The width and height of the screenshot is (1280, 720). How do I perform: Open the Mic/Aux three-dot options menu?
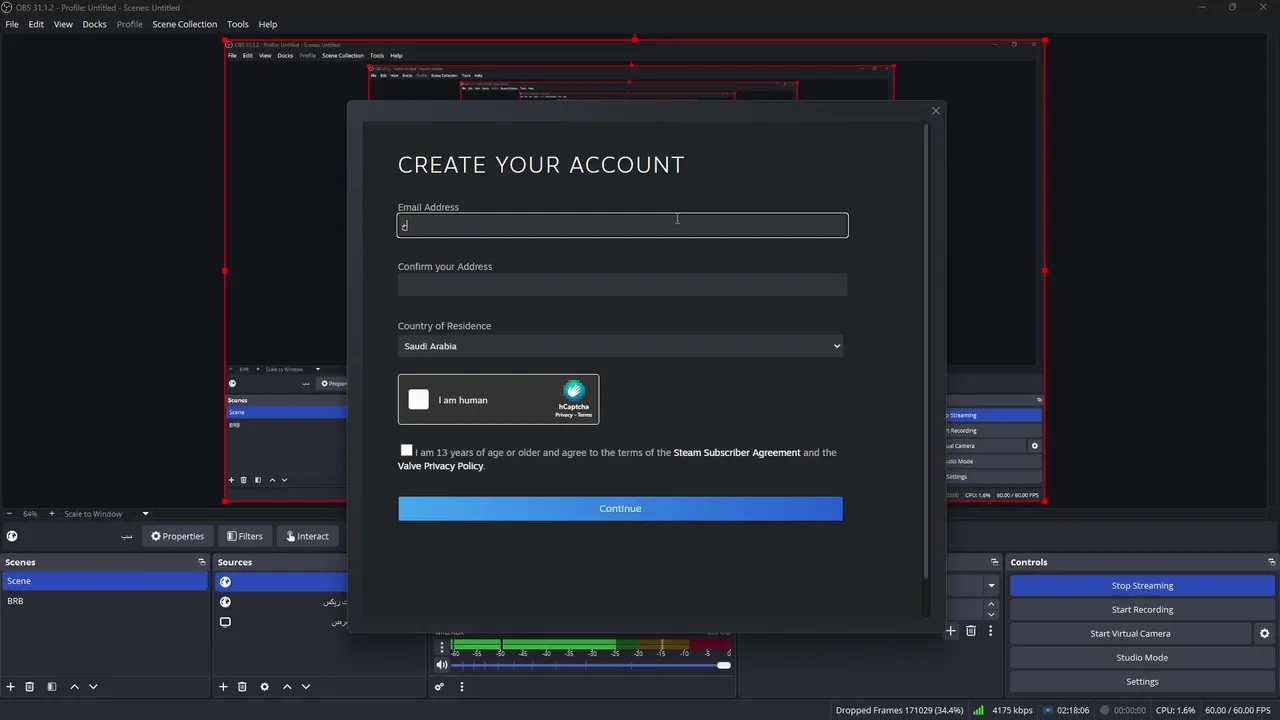442,647
